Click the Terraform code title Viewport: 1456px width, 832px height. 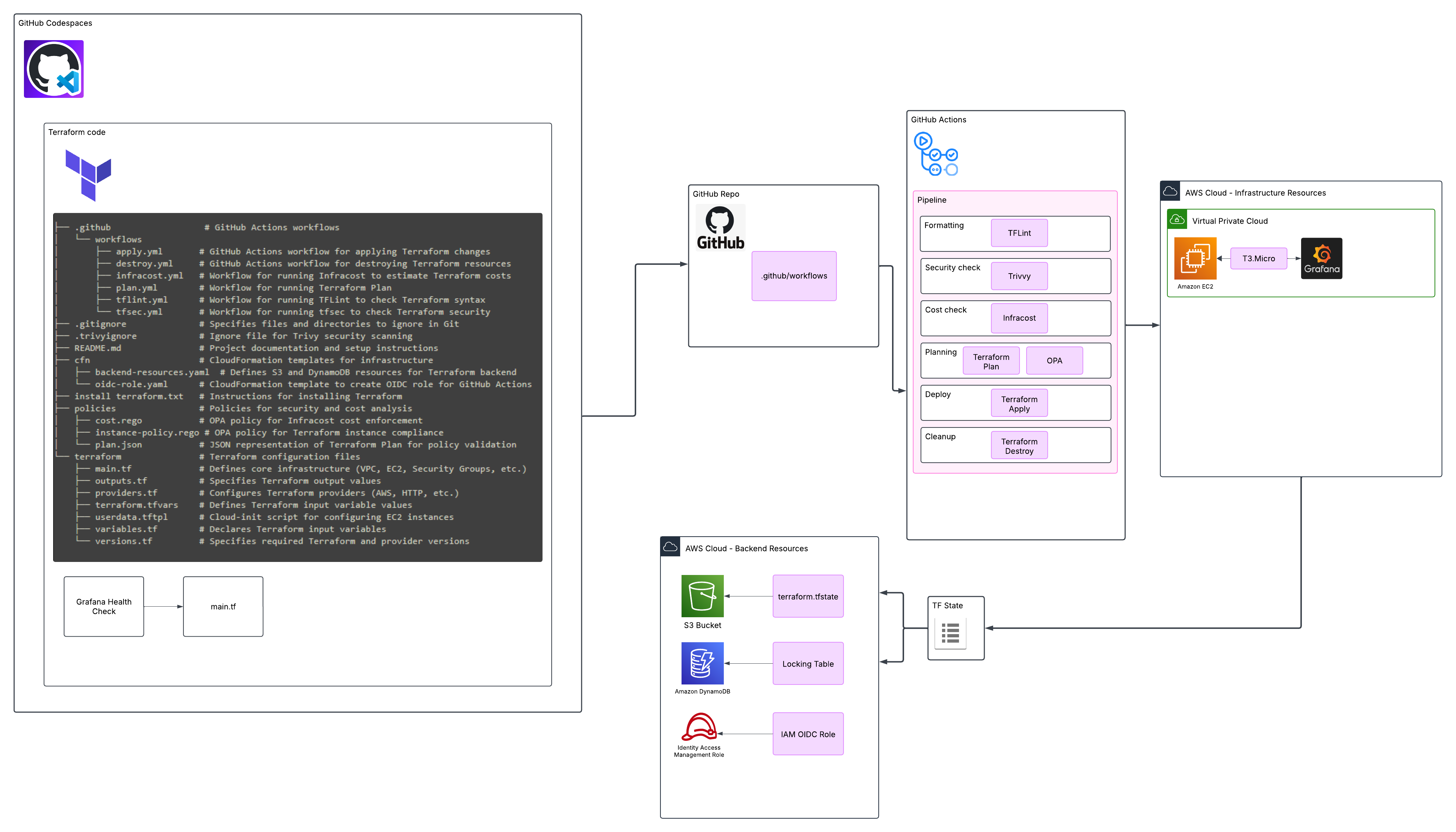click(76, 132)
